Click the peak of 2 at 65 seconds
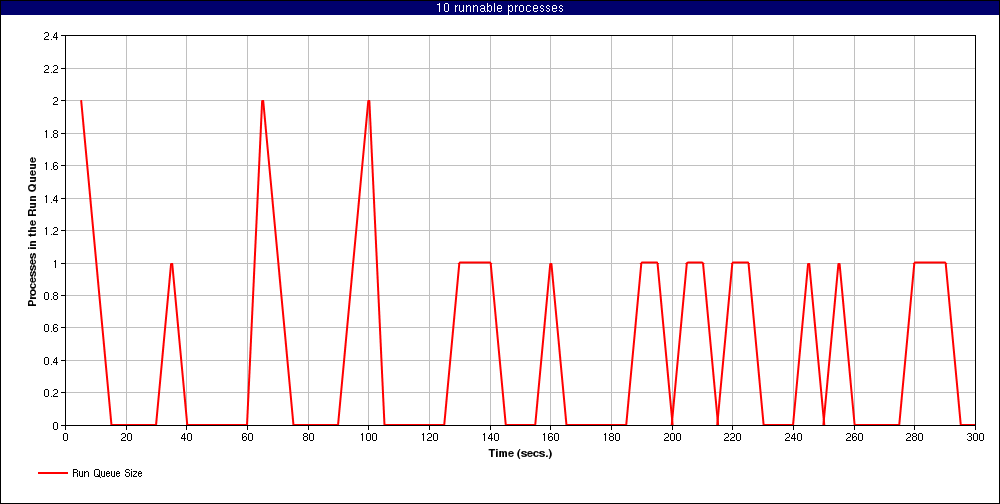 pos(263,101)
